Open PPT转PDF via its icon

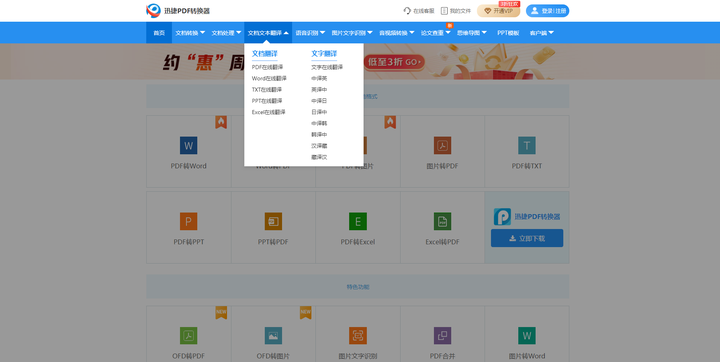coord(273,221)
